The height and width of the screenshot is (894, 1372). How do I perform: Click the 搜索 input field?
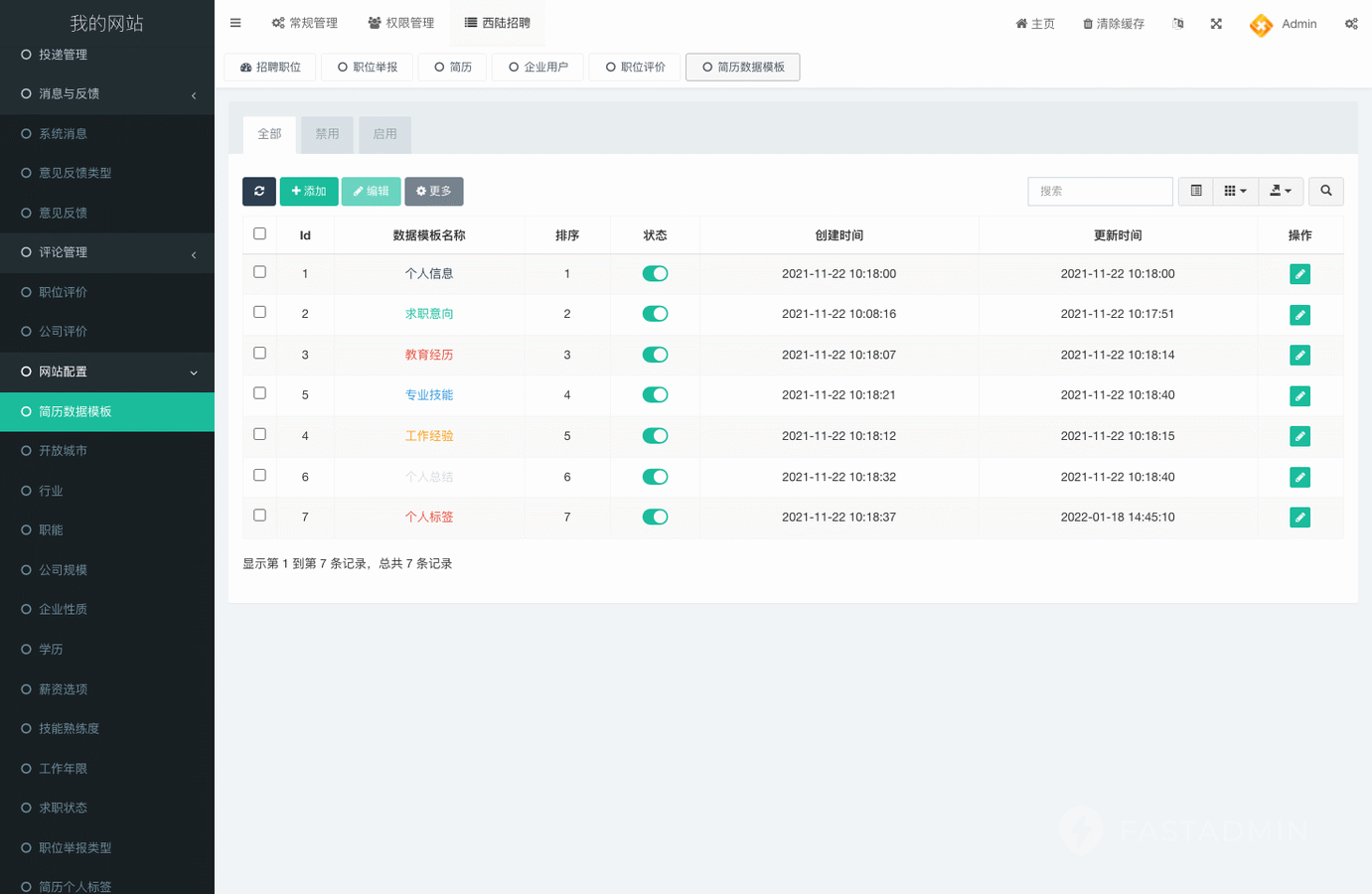[1100, 191]
